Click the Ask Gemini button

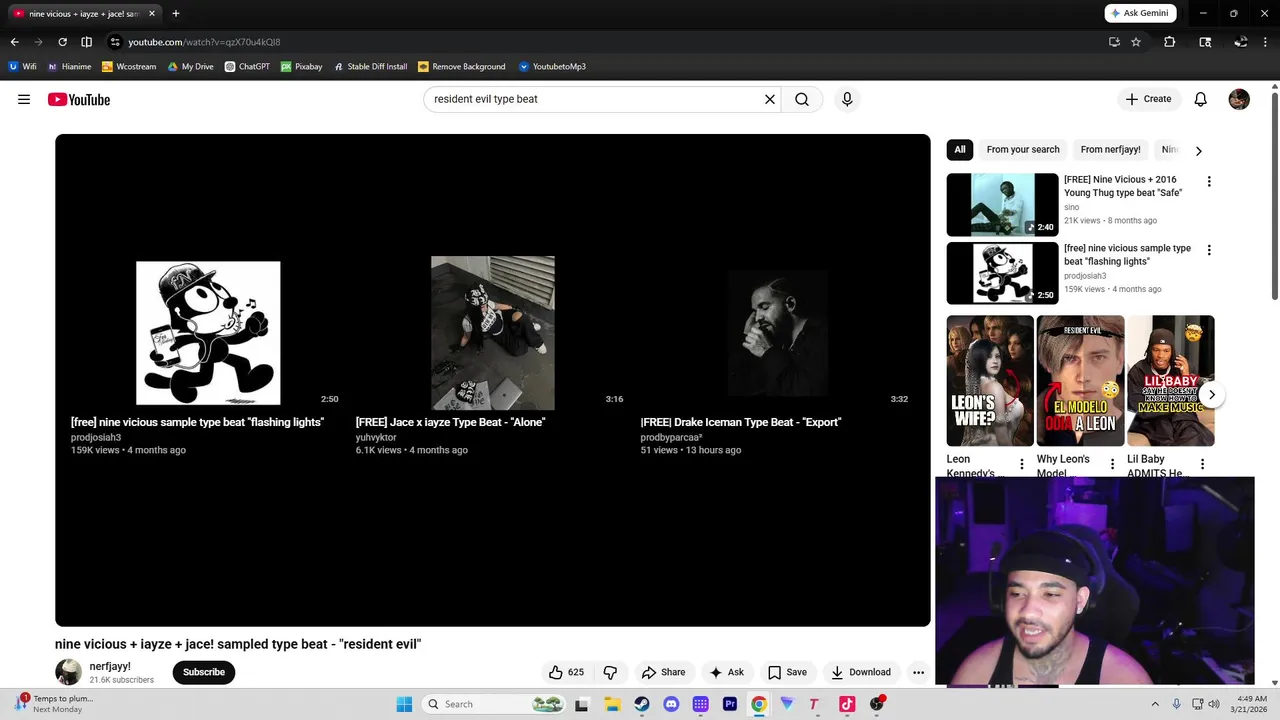tap(1140, 13)
